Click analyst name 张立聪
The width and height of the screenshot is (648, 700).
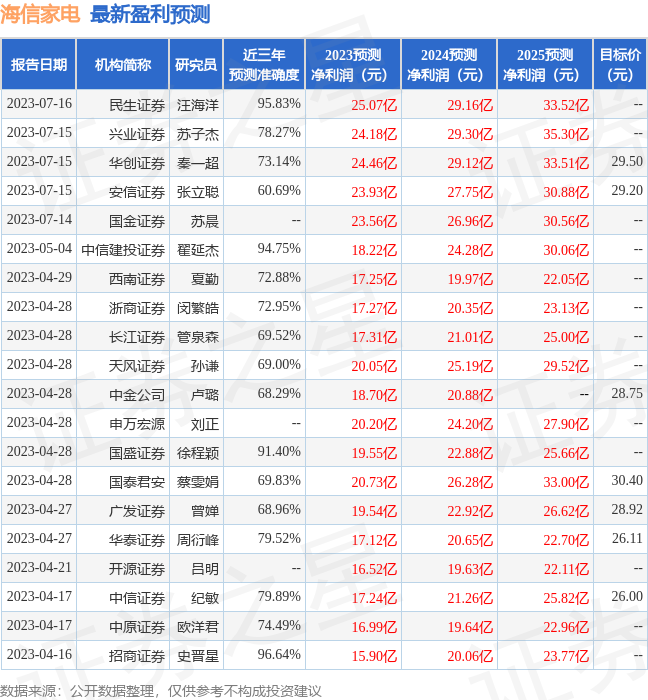198,192
